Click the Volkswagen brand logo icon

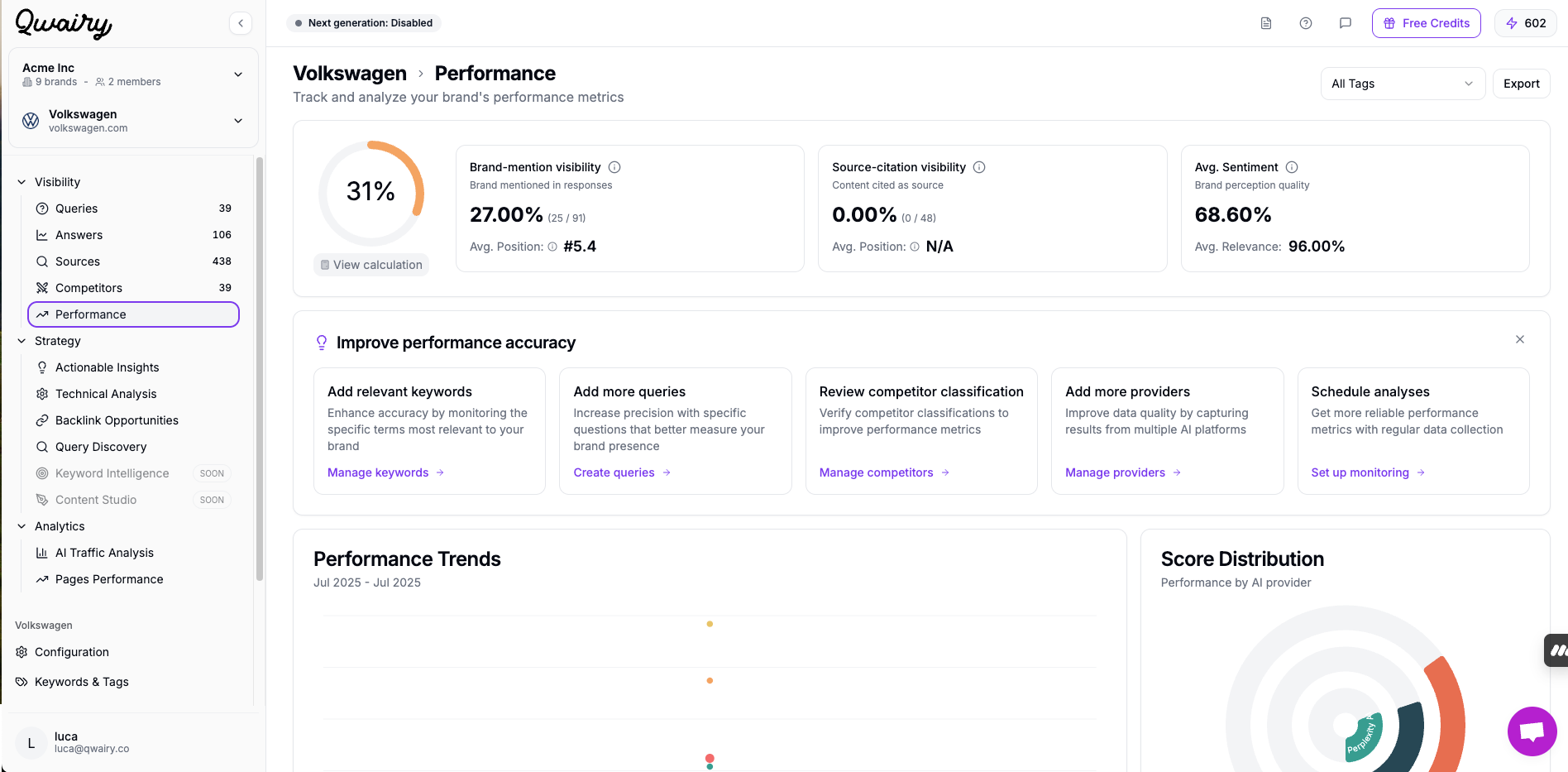(31, 121)
